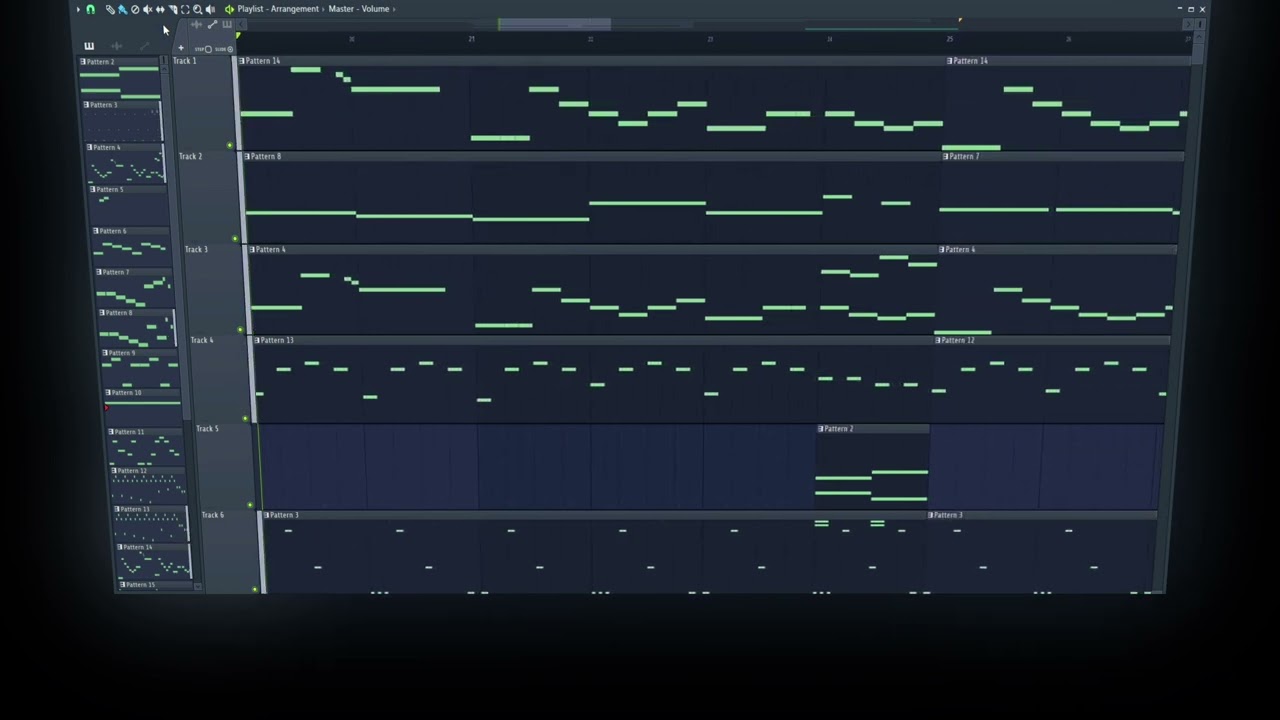Click the Track 4 header label

tap(202, 340)
